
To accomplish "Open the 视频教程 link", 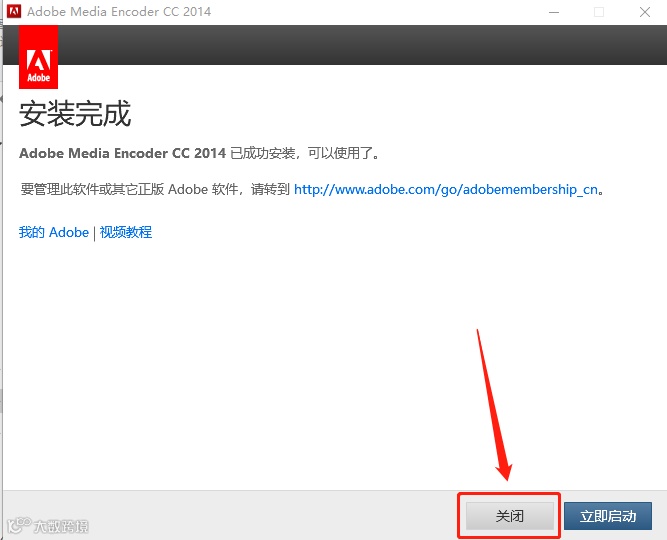I will pos(125,232).
